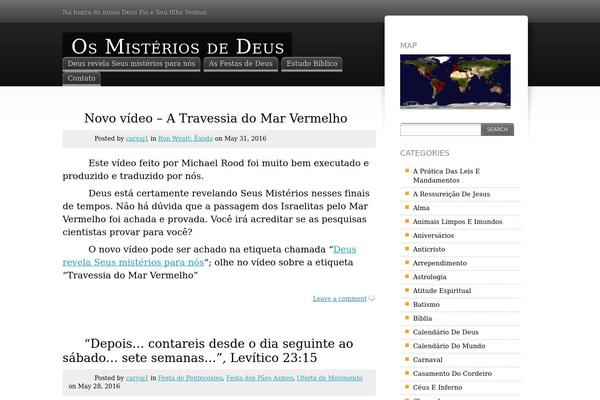Click Leave a comment link

coord(339,299)
